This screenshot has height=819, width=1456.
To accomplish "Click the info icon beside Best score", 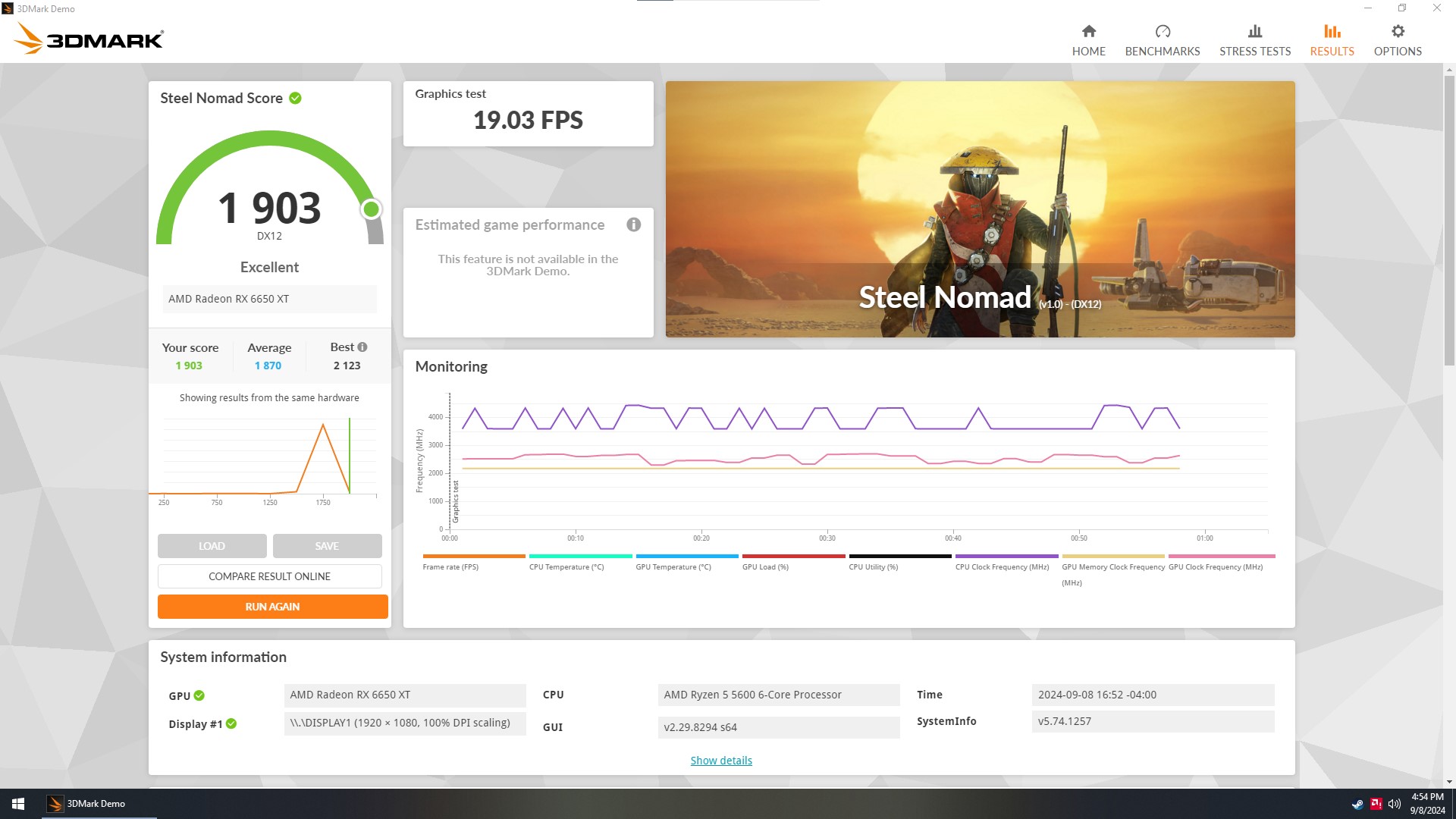I will [362, 347].
